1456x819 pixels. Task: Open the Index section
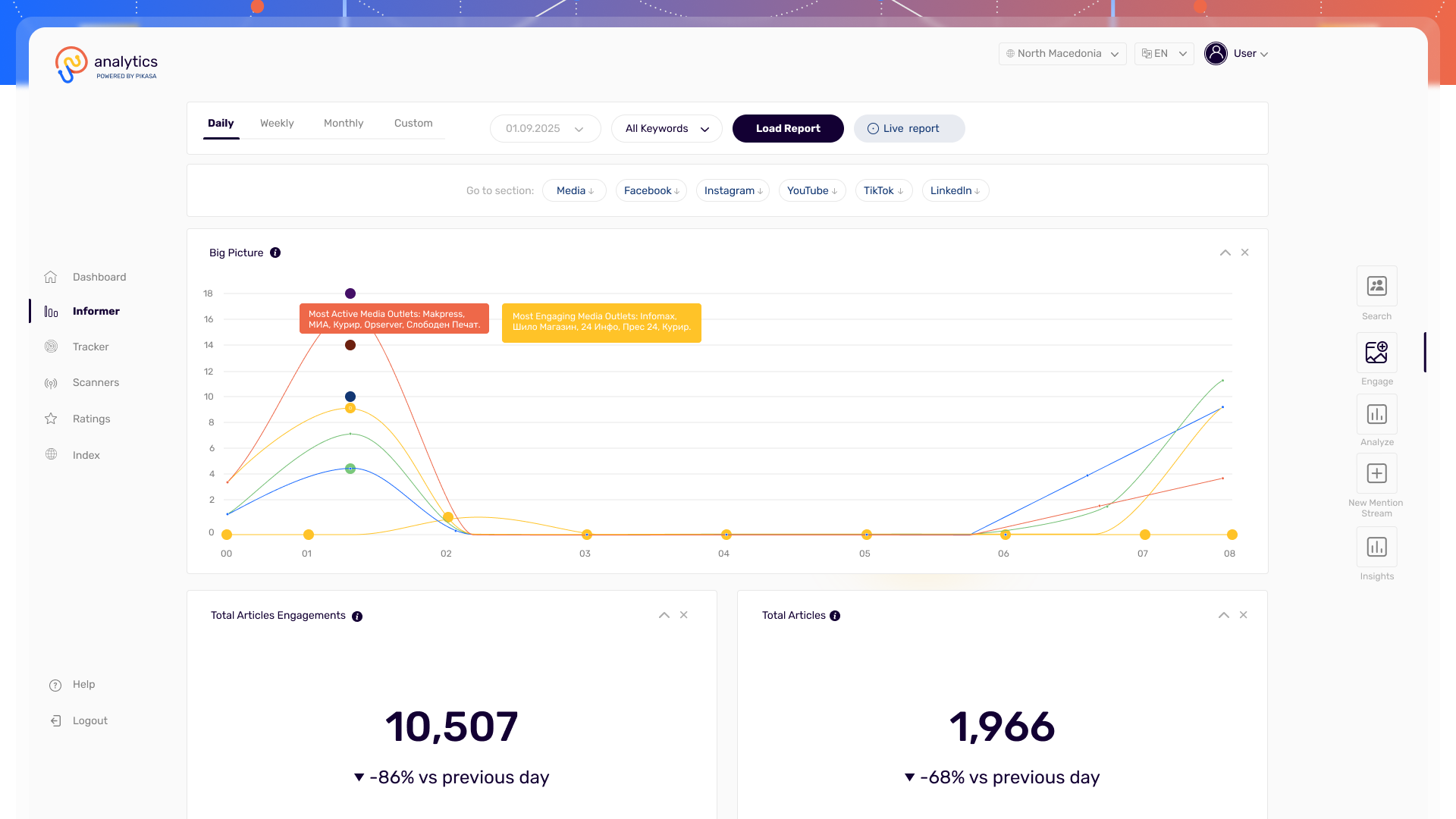(x=86, y=455)
